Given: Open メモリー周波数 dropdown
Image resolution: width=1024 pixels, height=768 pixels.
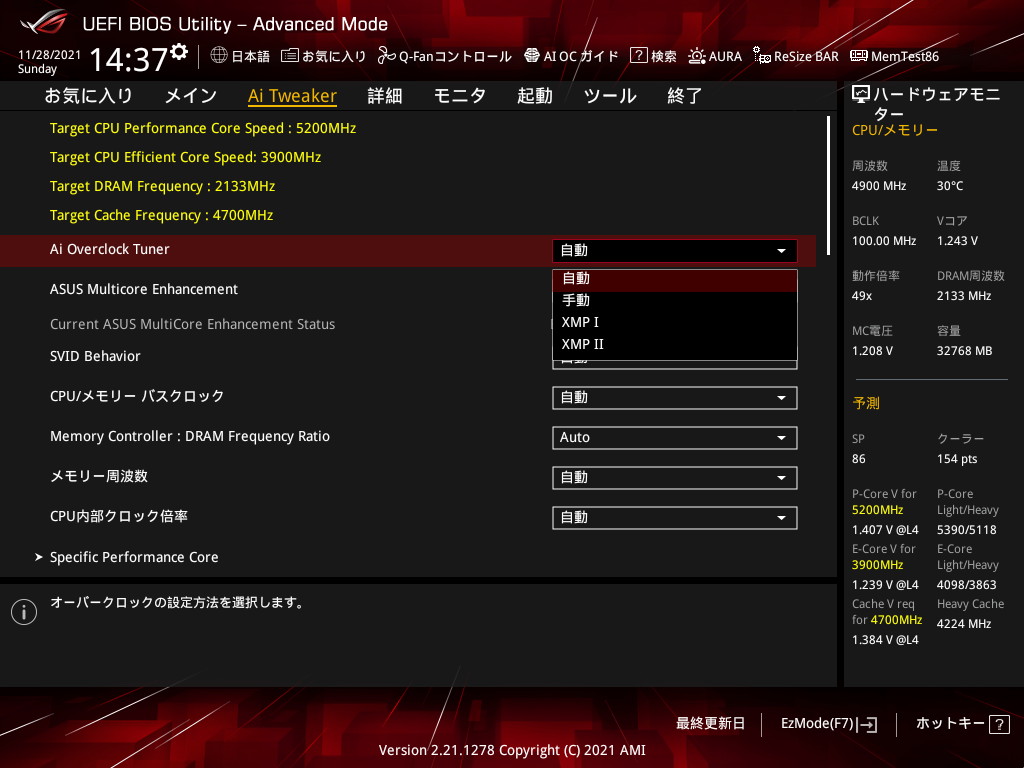Looking at the screenshot, I should click(675, 477).
